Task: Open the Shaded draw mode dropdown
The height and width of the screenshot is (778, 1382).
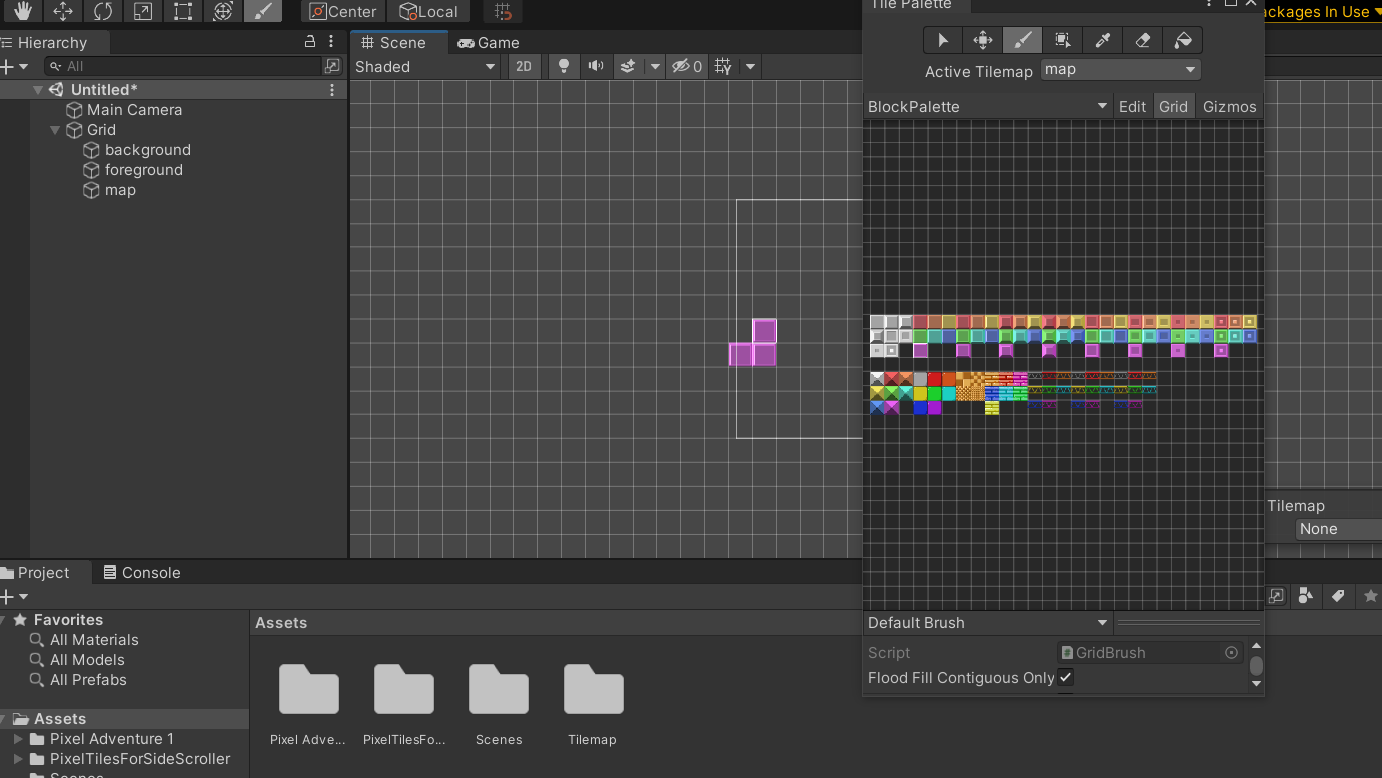Action: click(425, 66)
